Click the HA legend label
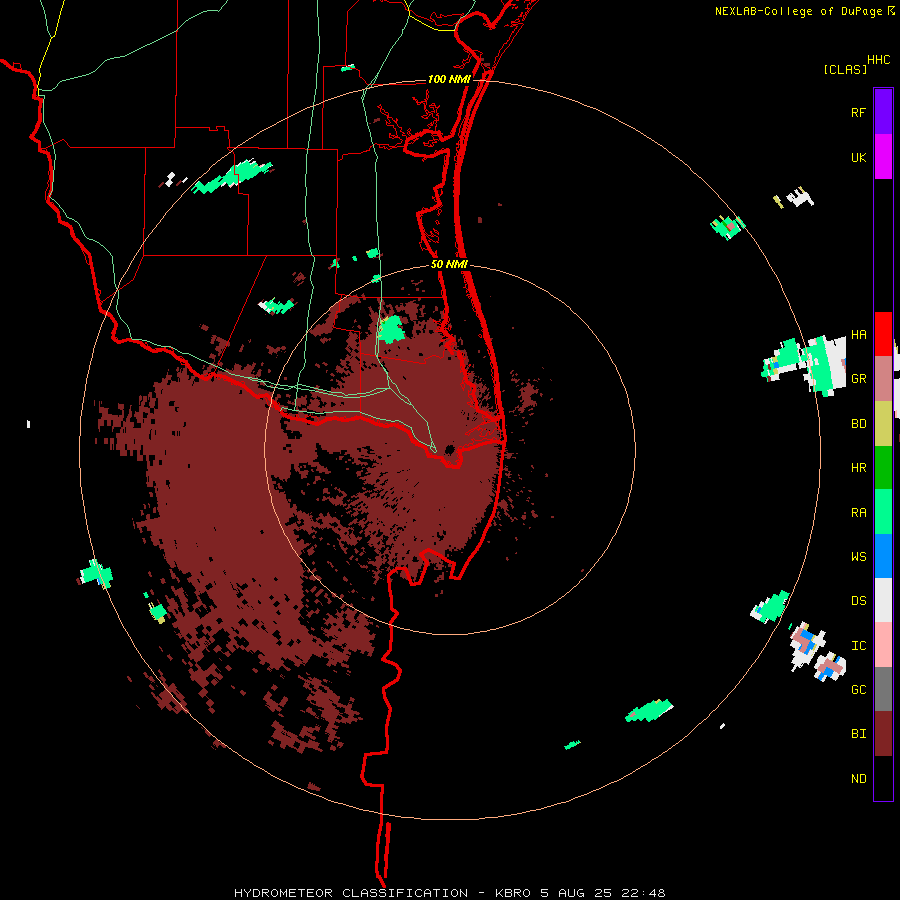 [858, 335]
